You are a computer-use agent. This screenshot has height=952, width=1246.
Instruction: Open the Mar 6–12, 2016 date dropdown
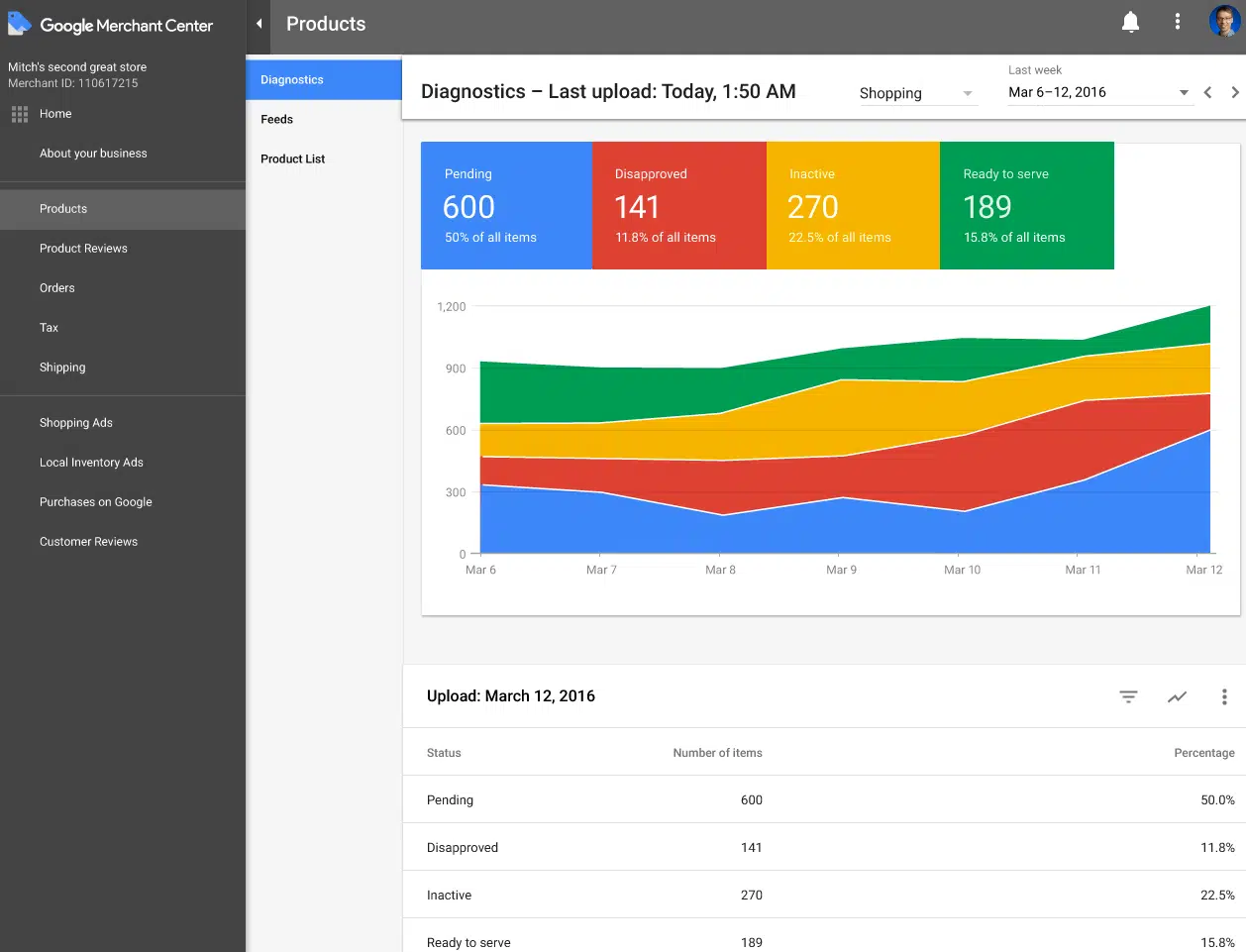tap(1097, 92)
